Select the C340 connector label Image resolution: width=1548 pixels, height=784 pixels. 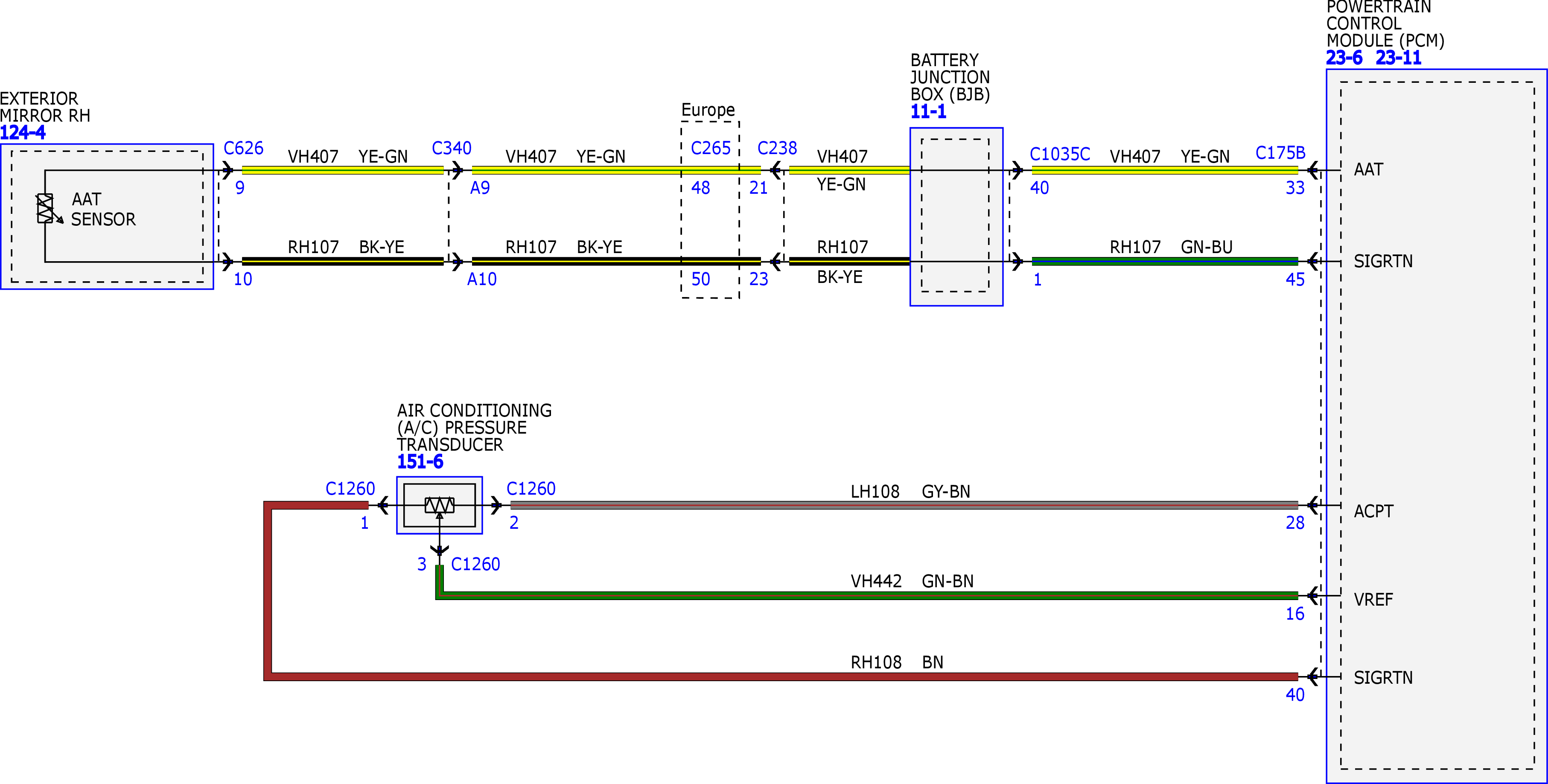pyautogui.click(x=451, y=148)
